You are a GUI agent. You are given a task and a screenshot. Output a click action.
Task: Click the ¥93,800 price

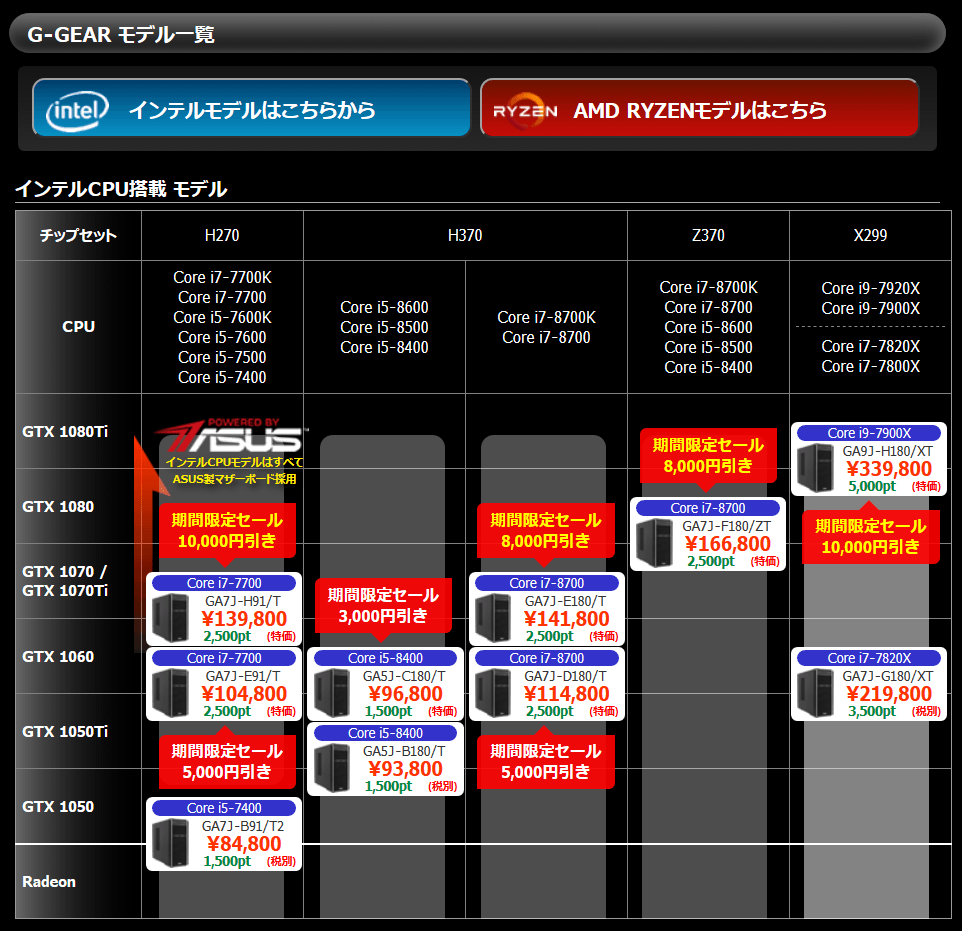pos(406,768)
